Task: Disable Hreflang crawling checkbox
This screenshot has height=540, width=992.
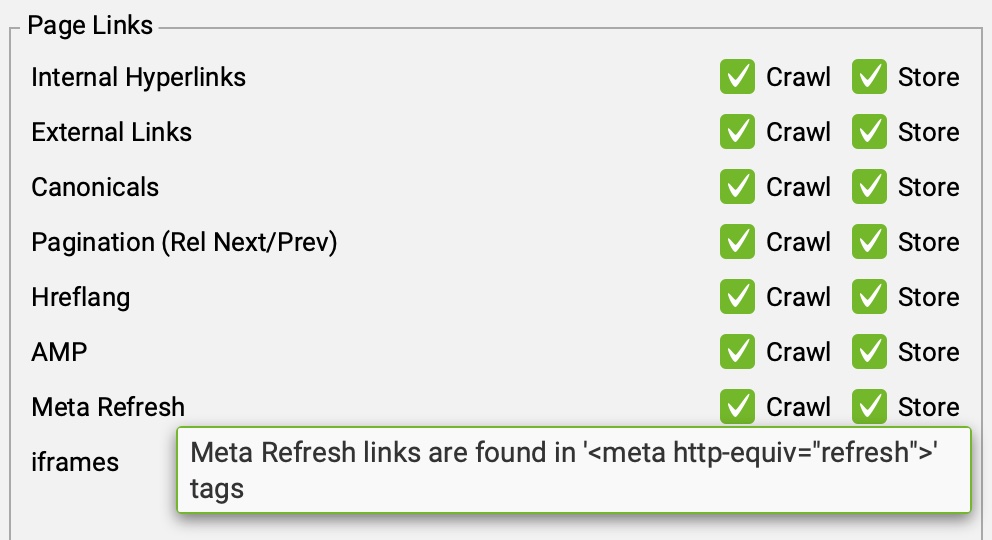Action: pyautogui.click(x=737, y=297)
